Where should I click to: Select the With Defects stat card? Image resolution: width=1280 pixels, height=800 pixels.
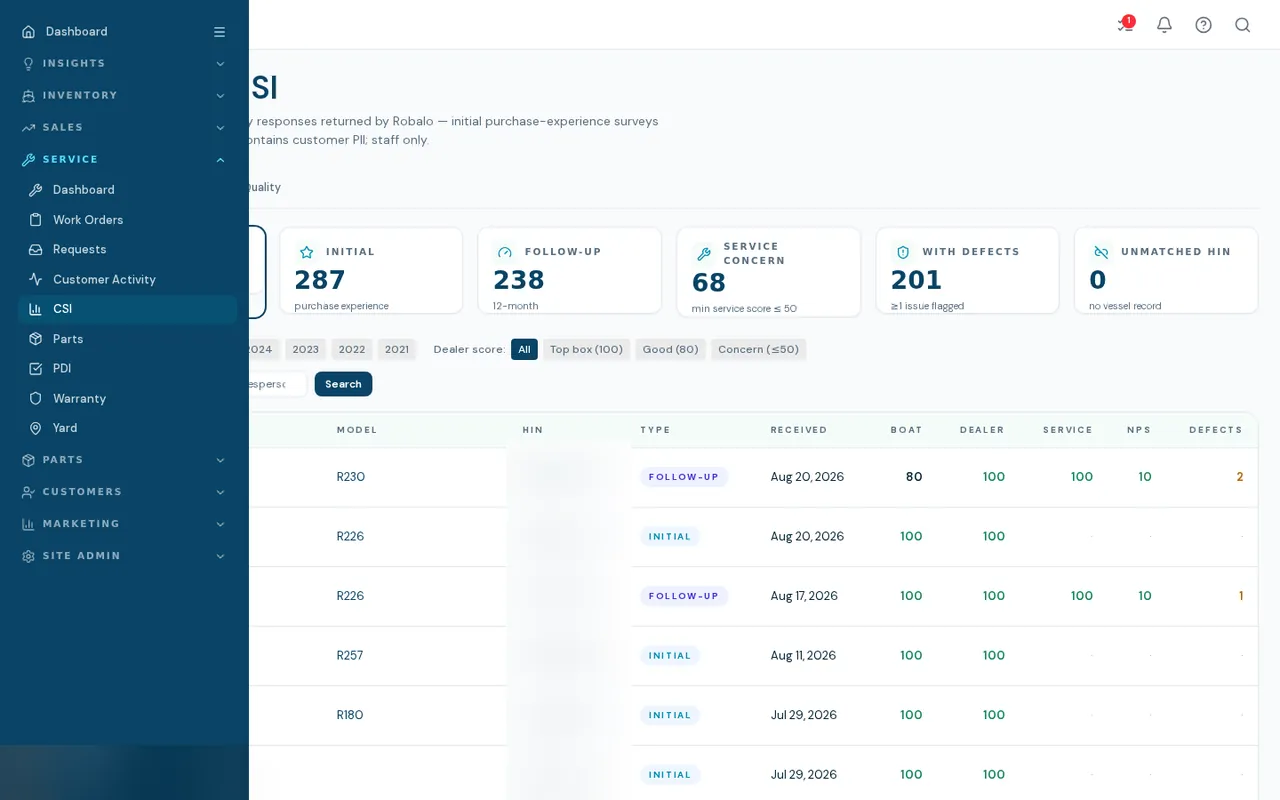[x=967, y=270]
